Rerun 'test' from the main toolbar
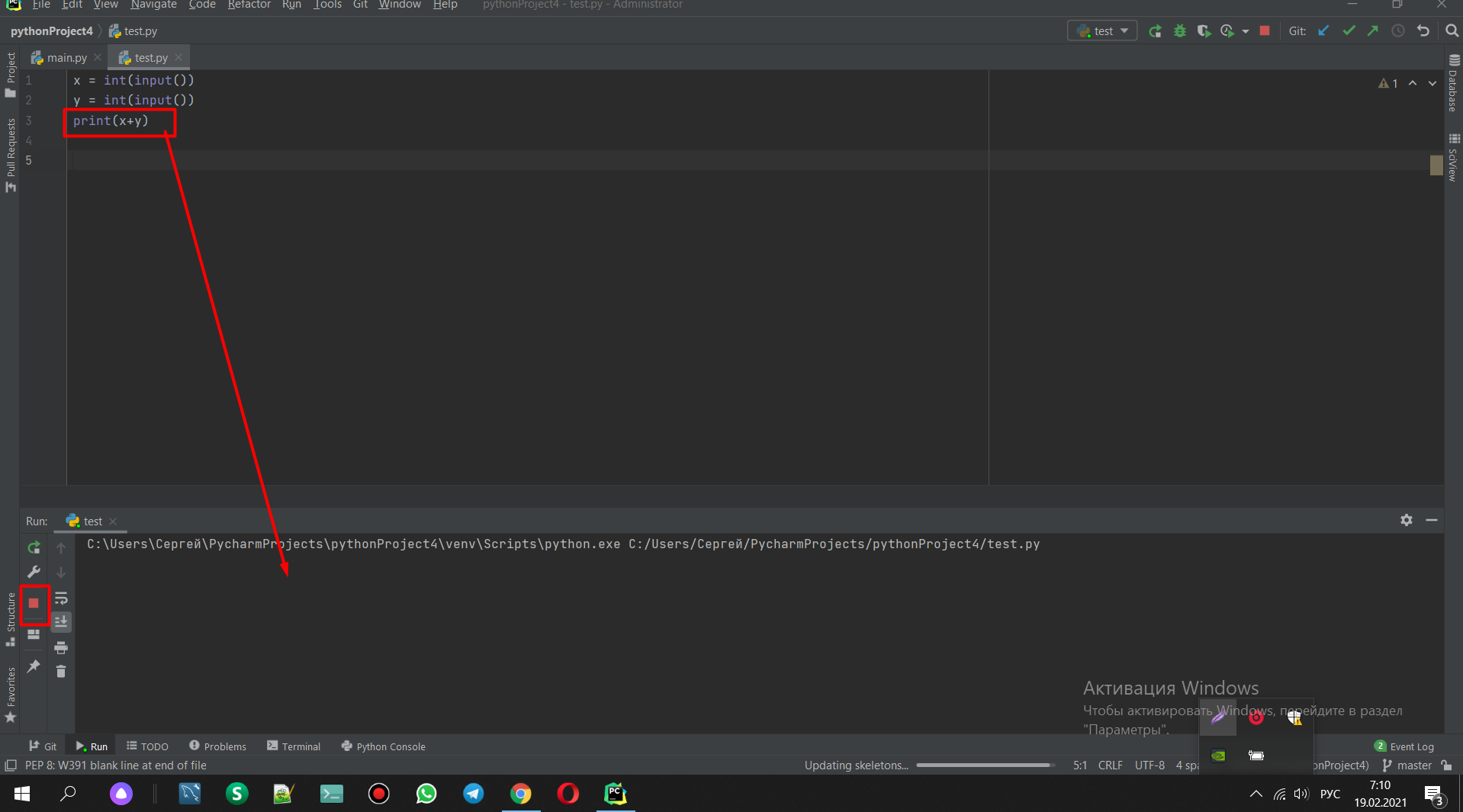This screenshot has height=812, width=1463. click(x=1155, y=31)
